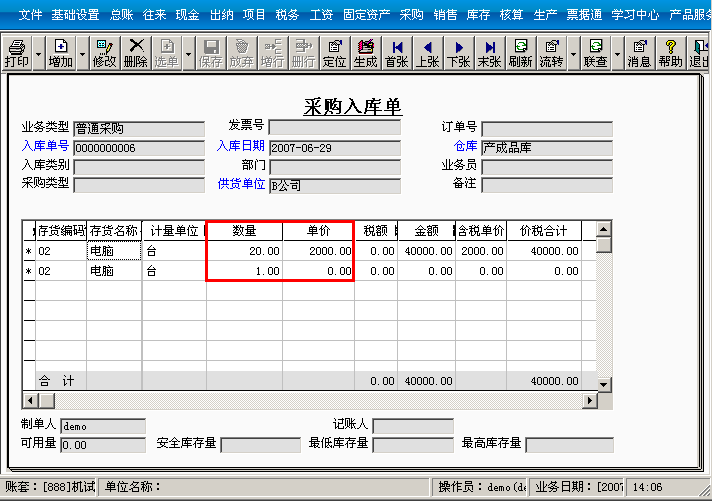Screen dimensions: 712x501
Task: Click the 生成 generate icon
Action: point(366,54)
